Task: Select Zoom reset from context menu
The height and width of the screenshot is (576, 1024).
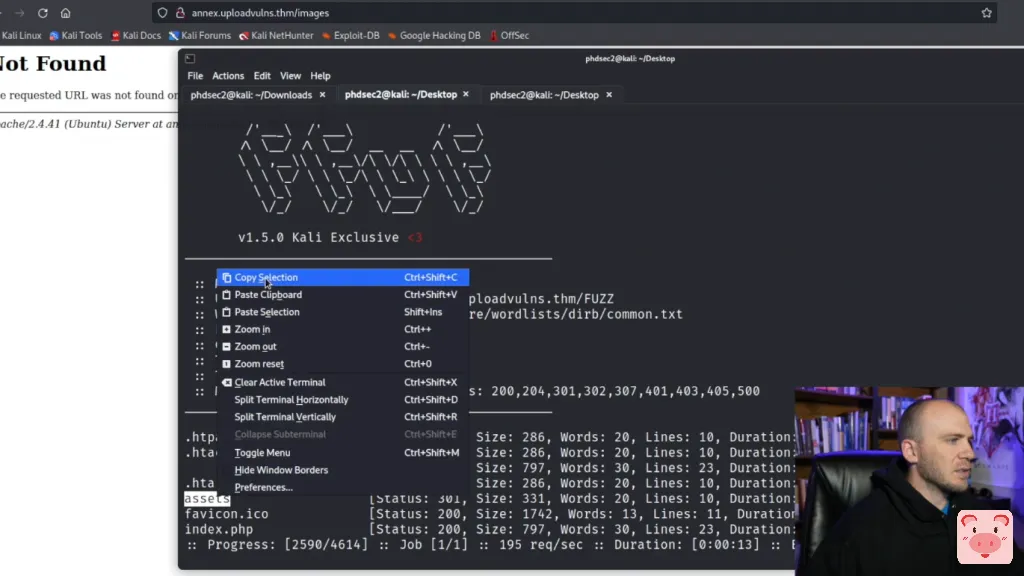Action: coord(343,364)
